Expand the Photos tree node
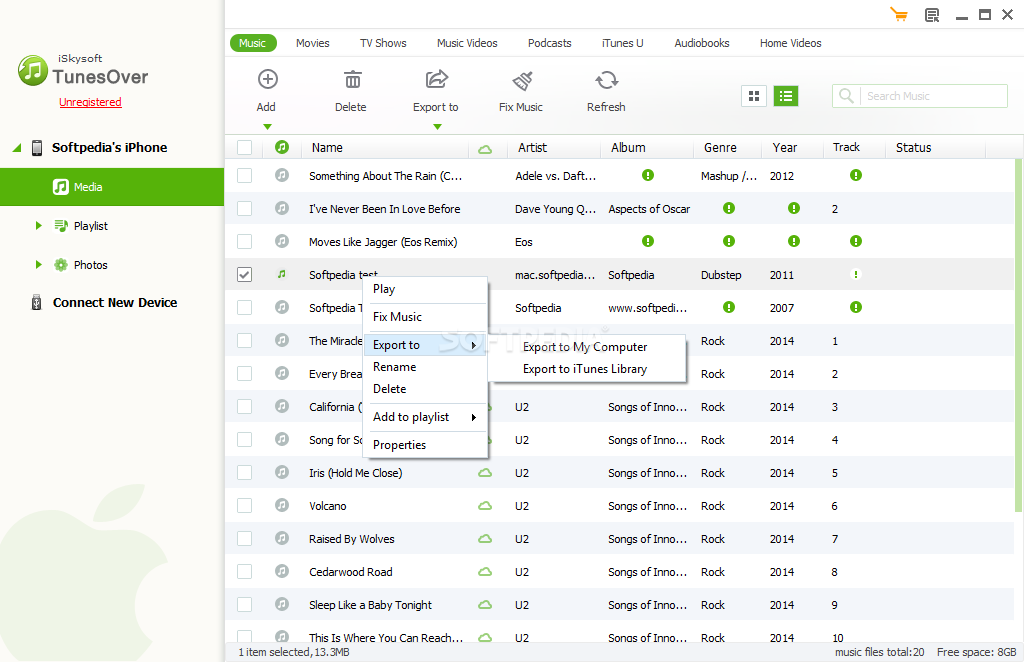The image size is (1024, 662). click(39, 265)
